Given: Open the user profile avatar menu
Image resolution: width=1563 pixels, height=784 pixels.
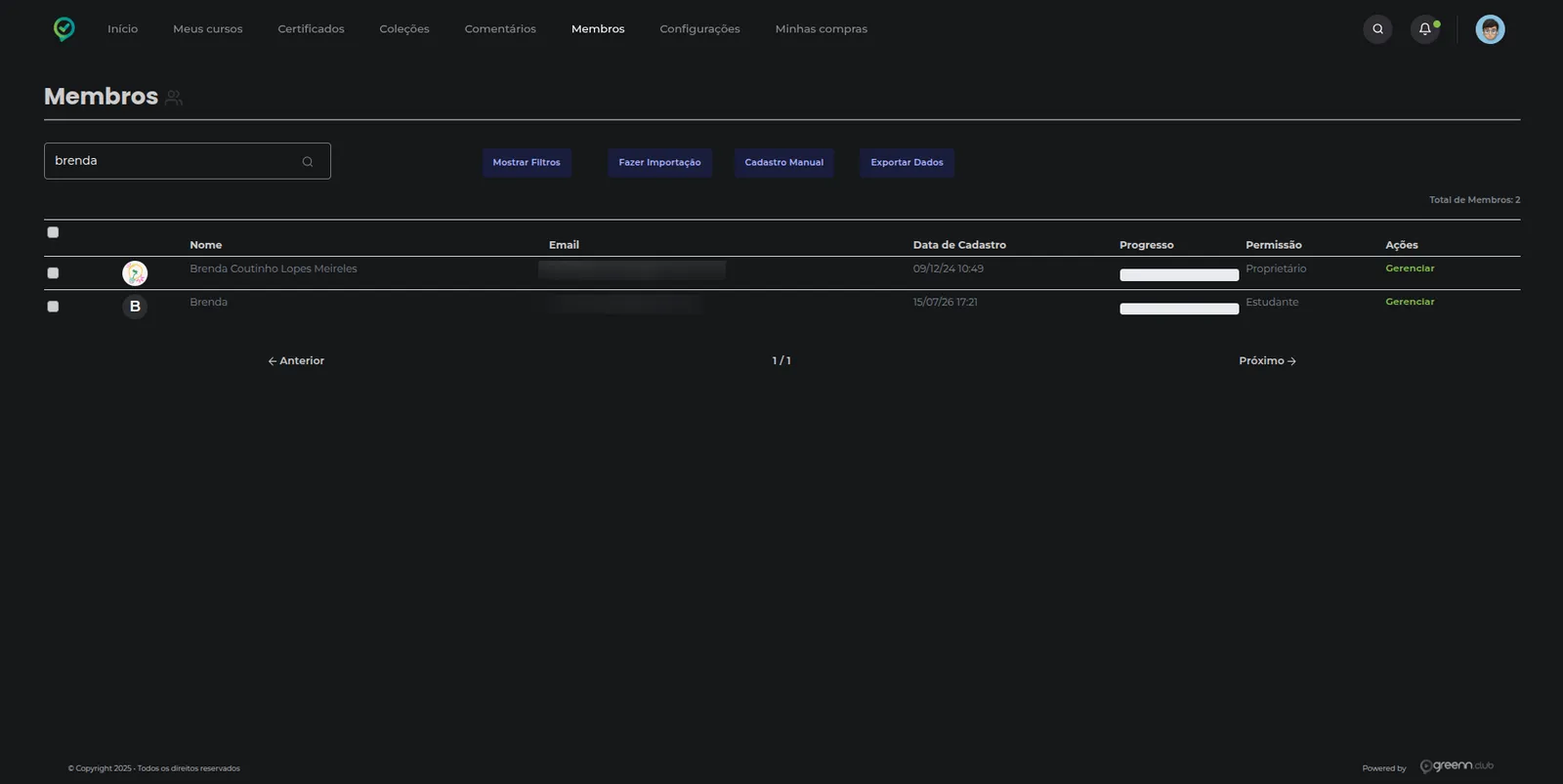Looking at the screenshot, I should (1490, 29).
